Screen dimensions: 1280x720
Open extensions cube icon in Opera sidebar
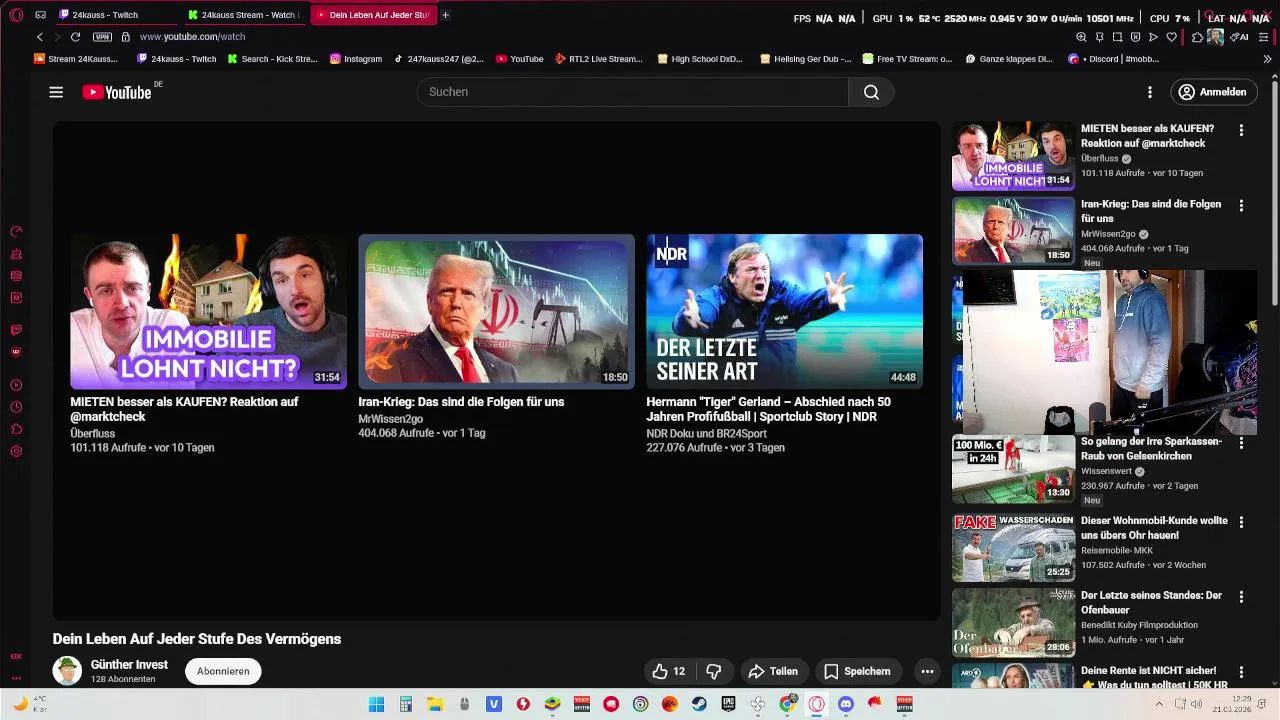point(16,429)
